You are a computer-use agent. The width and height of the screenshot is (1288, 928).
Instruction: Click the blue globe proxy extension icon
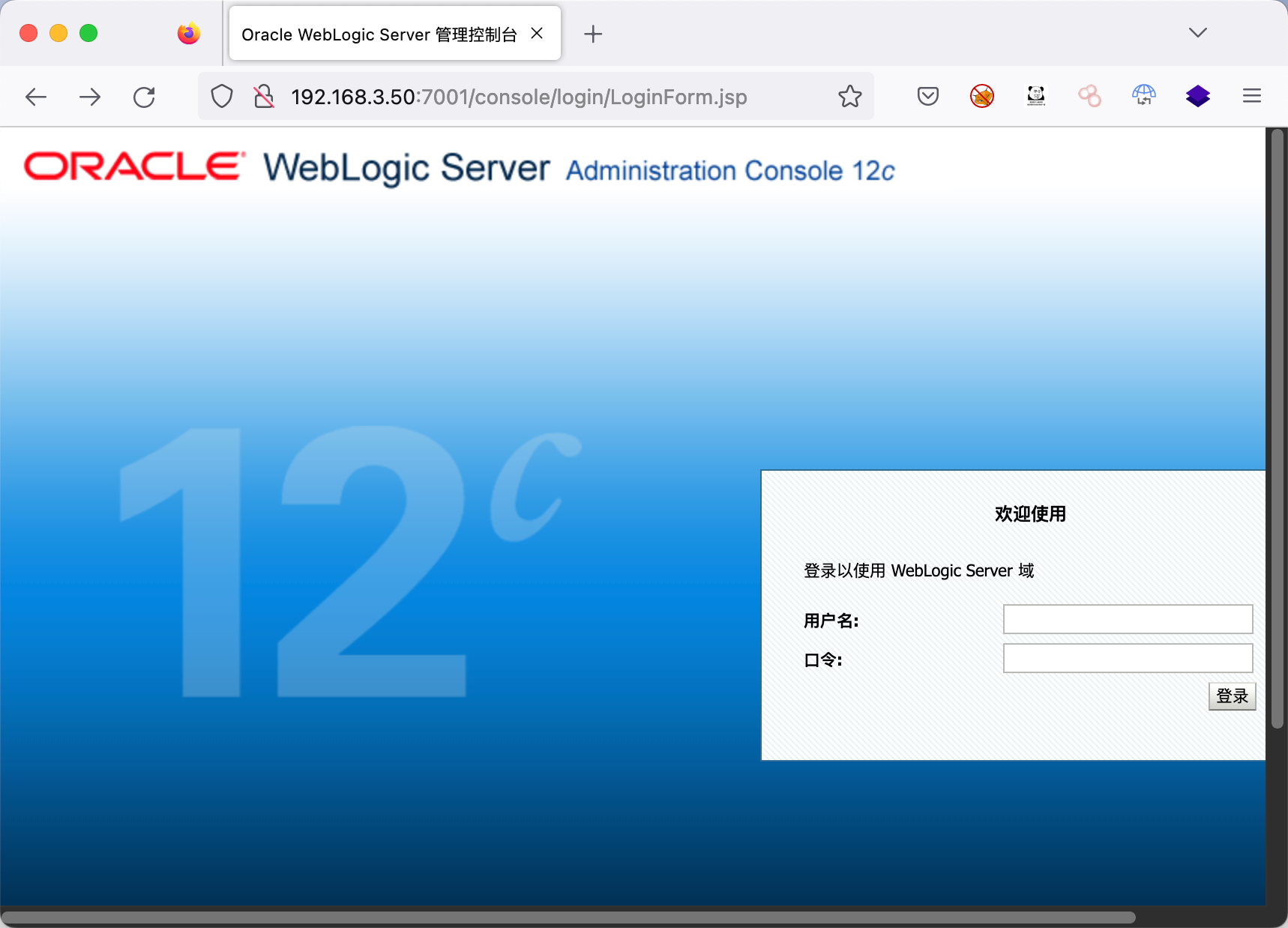(1143, 96)
